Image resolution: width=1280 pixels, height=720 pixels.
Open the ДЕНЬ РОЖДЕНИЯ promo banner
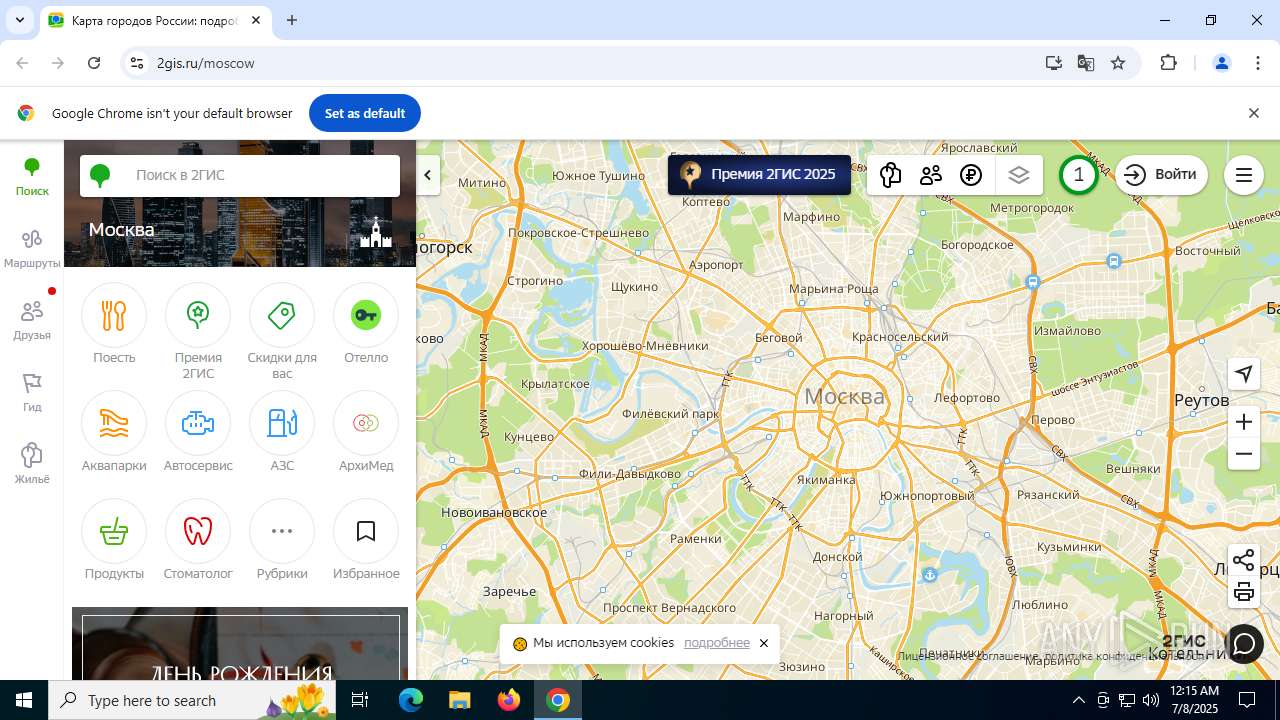pos(240,645)
